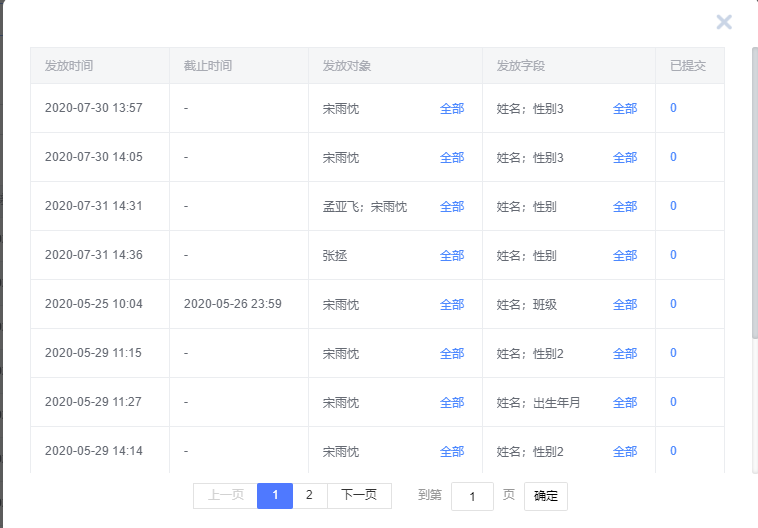The image size is (758, 528).
Task: Click 全部 link beside 孟亚飞；宋雨忱 recipients
Action: click(452, 206)
